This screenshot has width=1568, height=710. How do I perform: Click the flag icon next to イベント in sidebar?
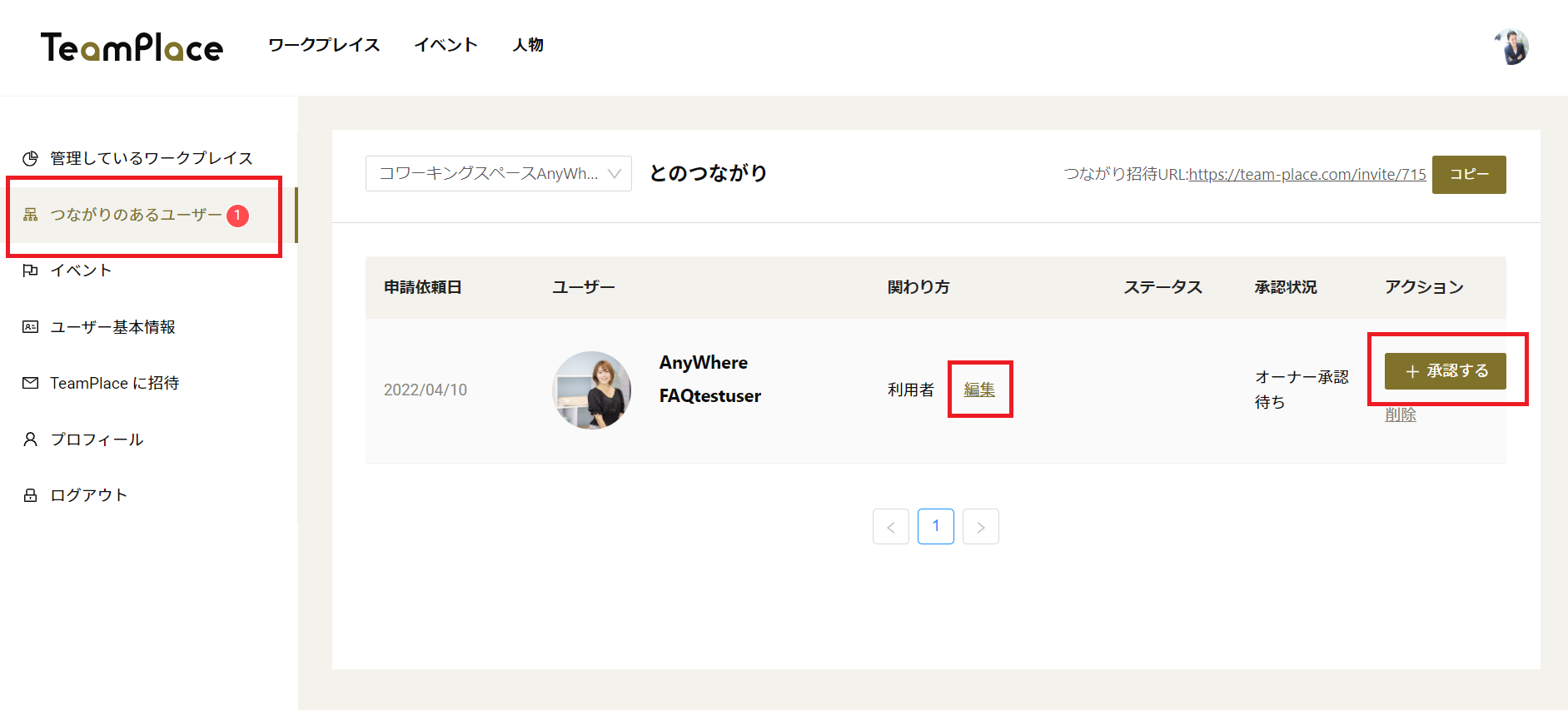[x=31, y=271]
